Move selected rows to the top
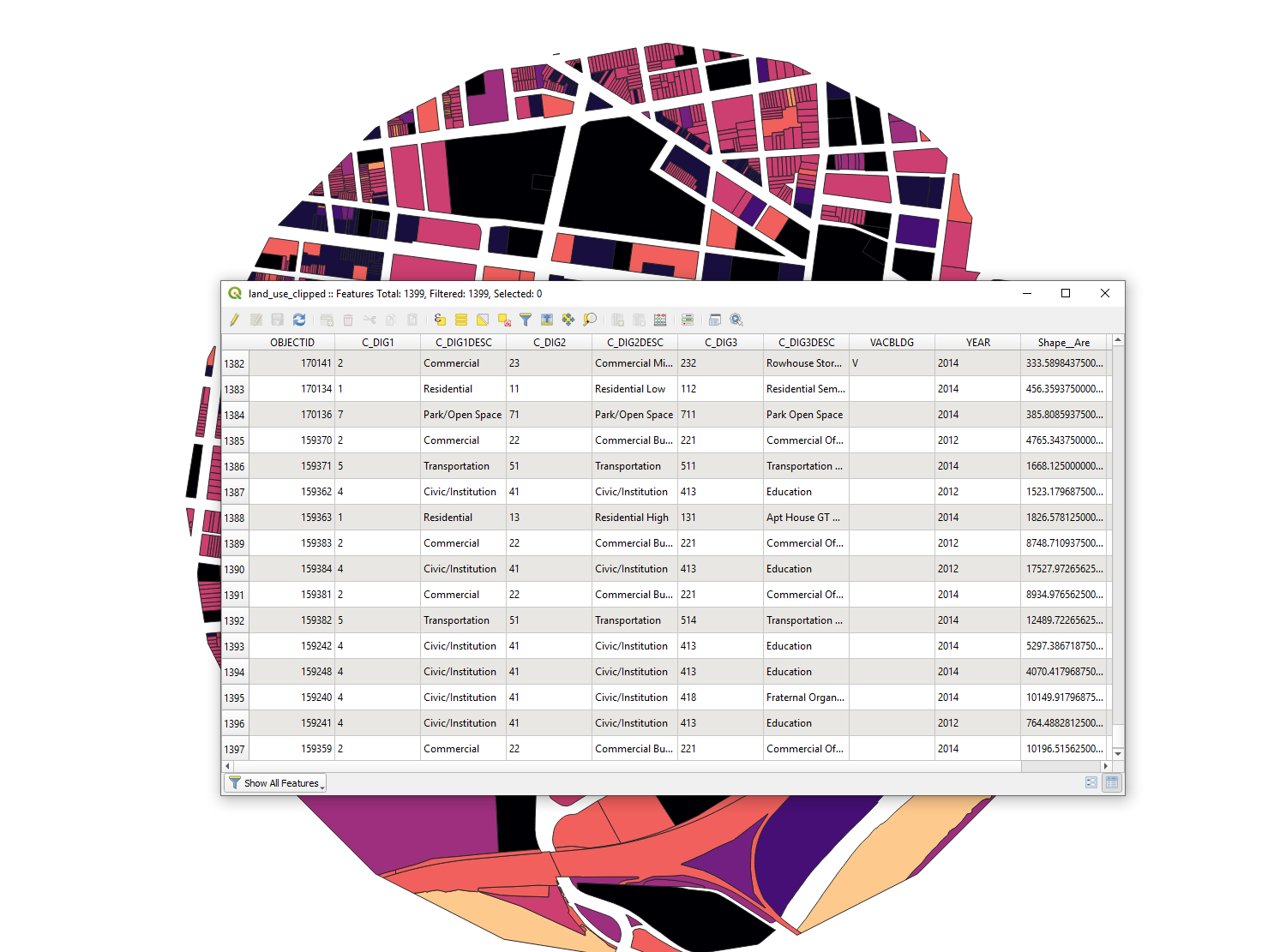Screen dimensions: 1280x952 tap(547, 320)
